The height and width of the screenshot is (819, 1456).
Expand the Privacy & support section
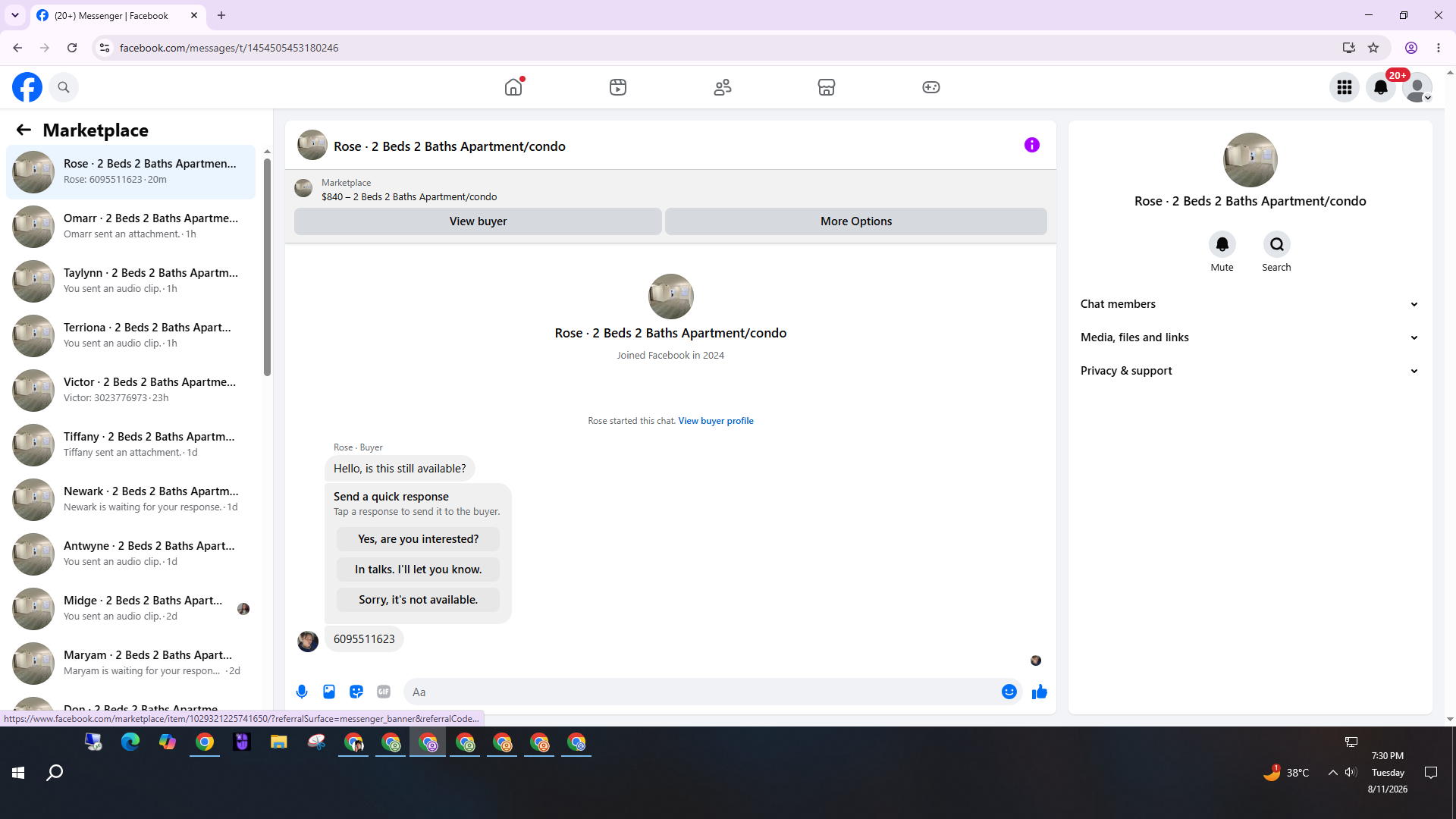1250,371
